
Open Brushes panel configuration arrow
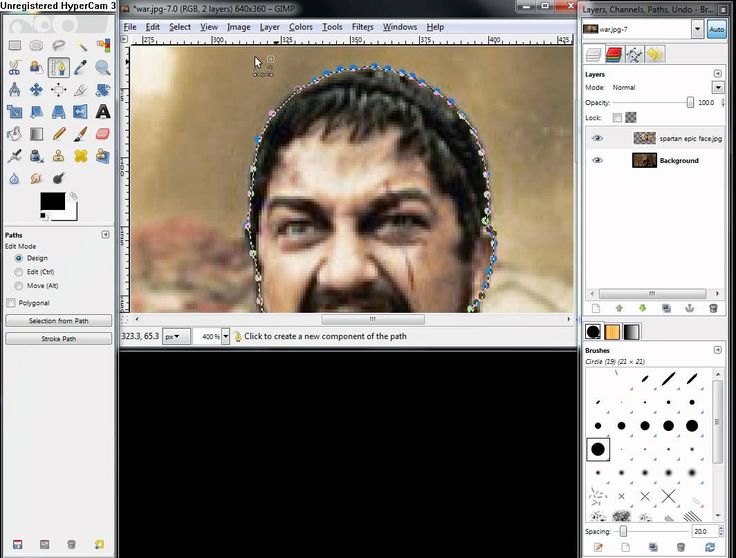click(717, 350)
